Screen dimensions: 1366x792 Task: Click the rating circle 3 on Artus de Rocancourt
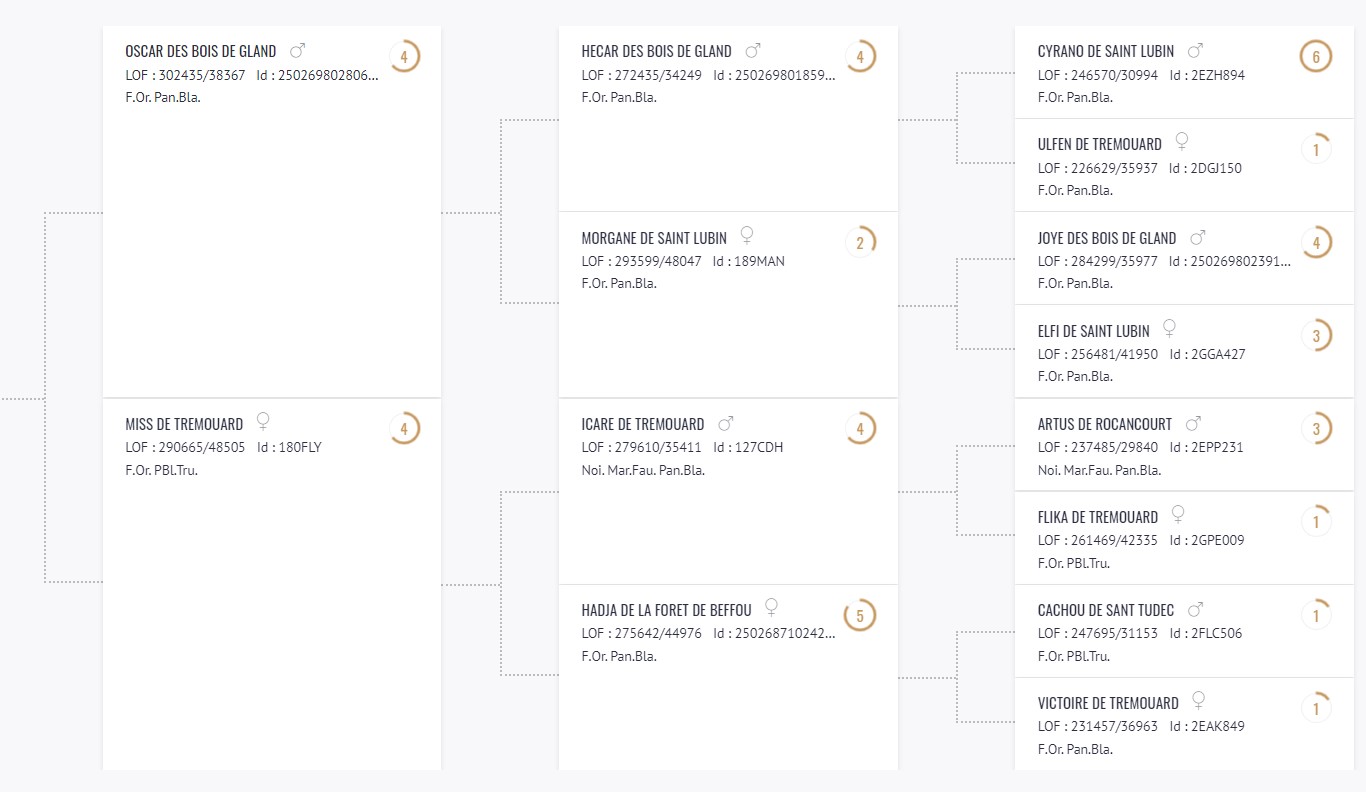pyautogui.click(x=1316, y=429)
